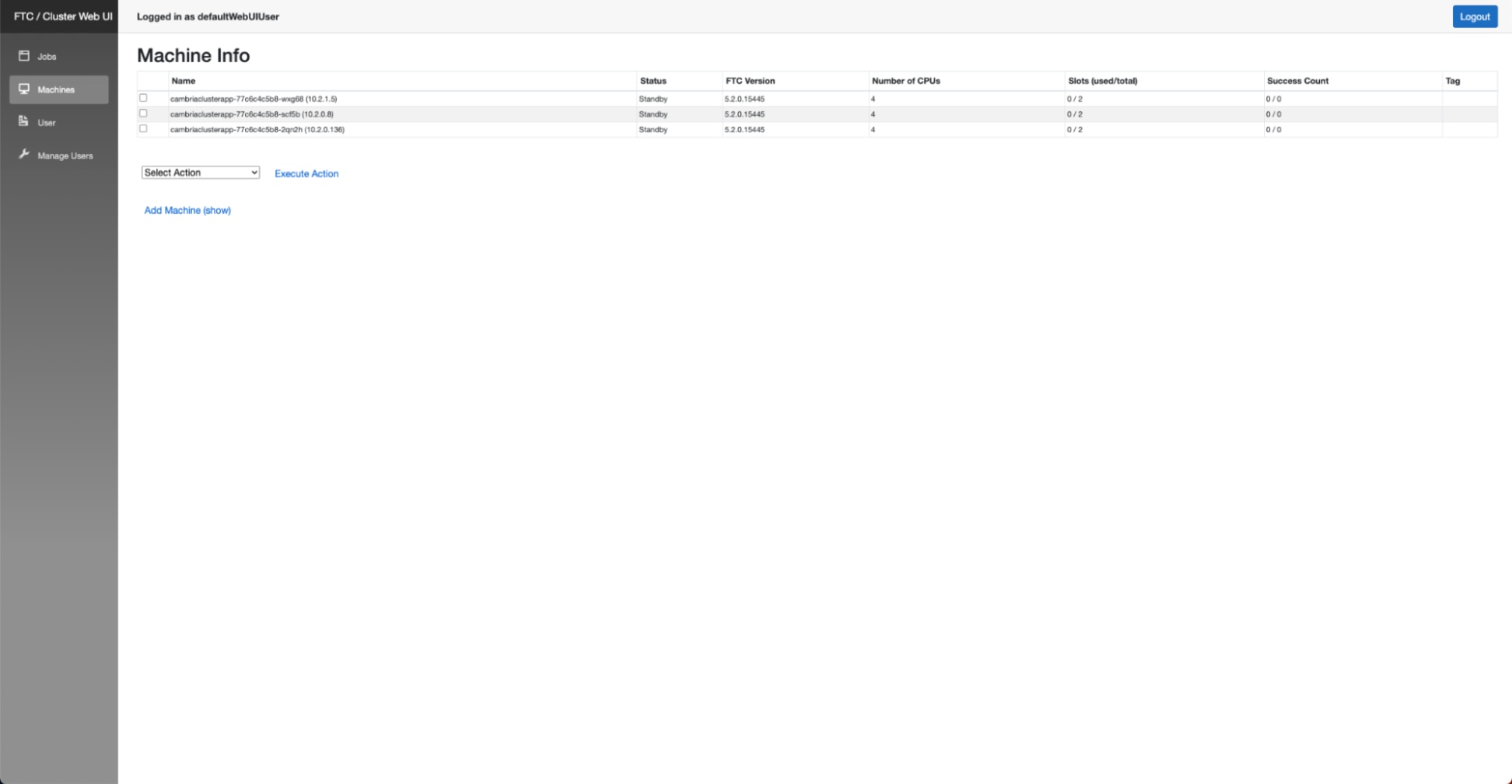Expand the Add Machine section

click(x=187, y=210)
